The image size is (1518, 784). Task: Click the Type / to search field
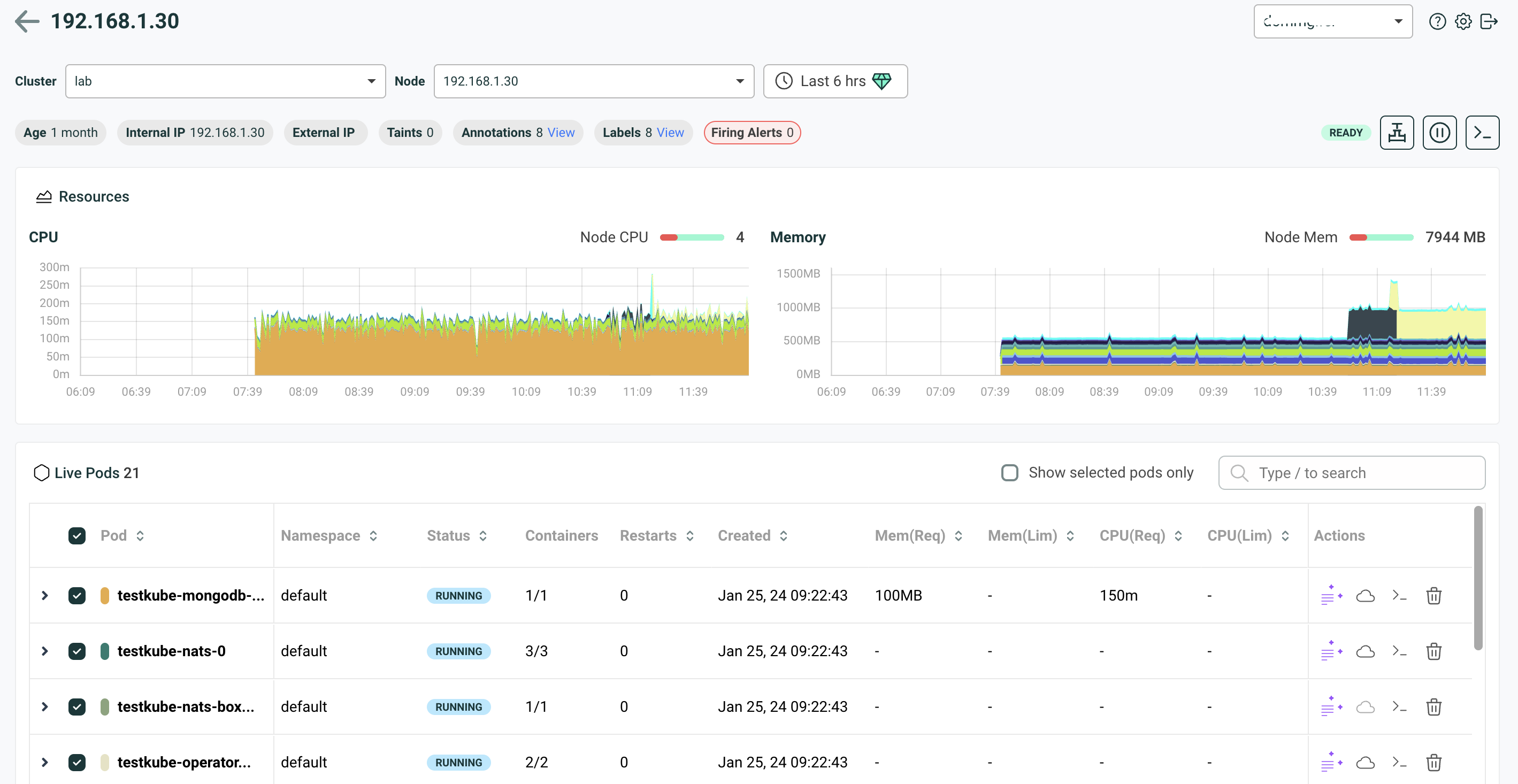(x=1351, y=472)
